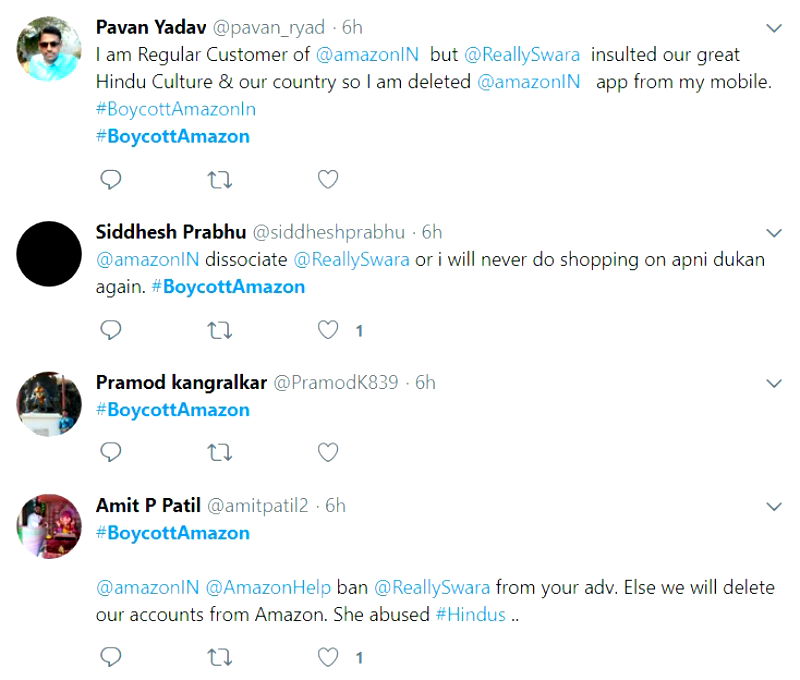Viewport: 800px width, 680px height.
Task: Retweet Siddhesh Prabhu's tweet
Action: 219,330
